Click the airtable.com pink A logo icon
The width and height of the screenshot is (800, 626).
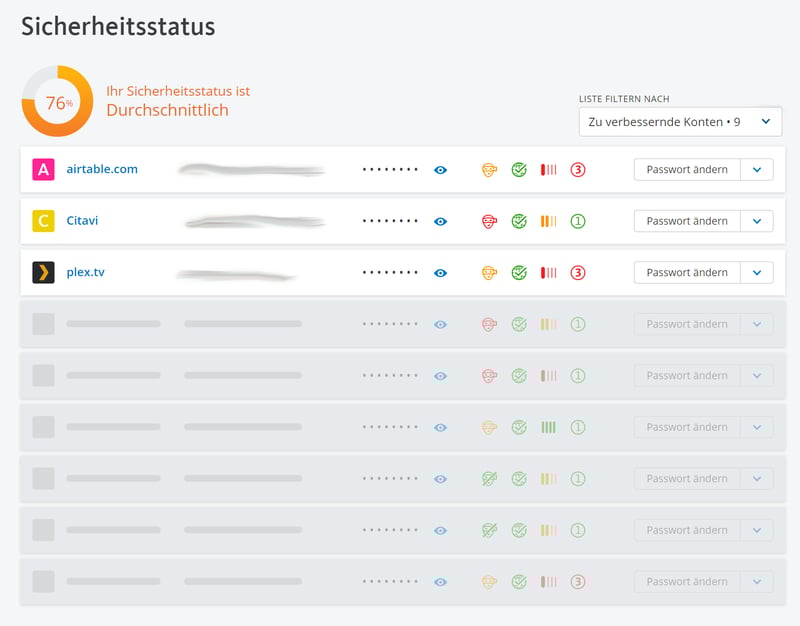pyautogui.click(x=43, y=170)
